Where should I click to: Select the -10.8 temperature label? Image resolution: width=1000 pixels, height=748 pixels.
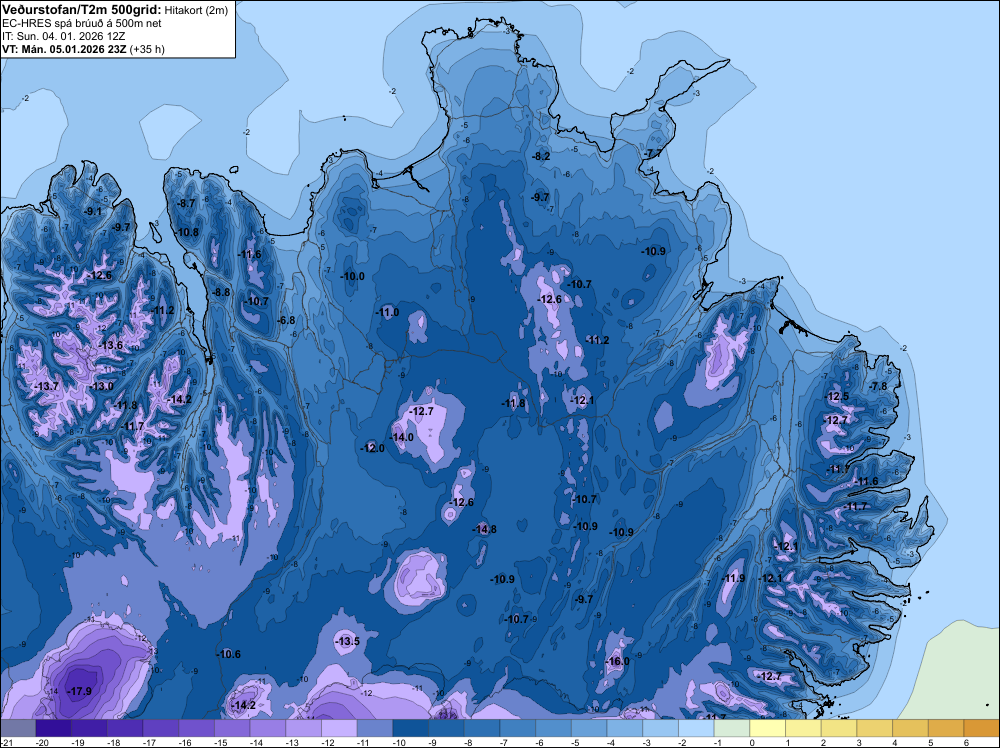(x=188, y=232)
